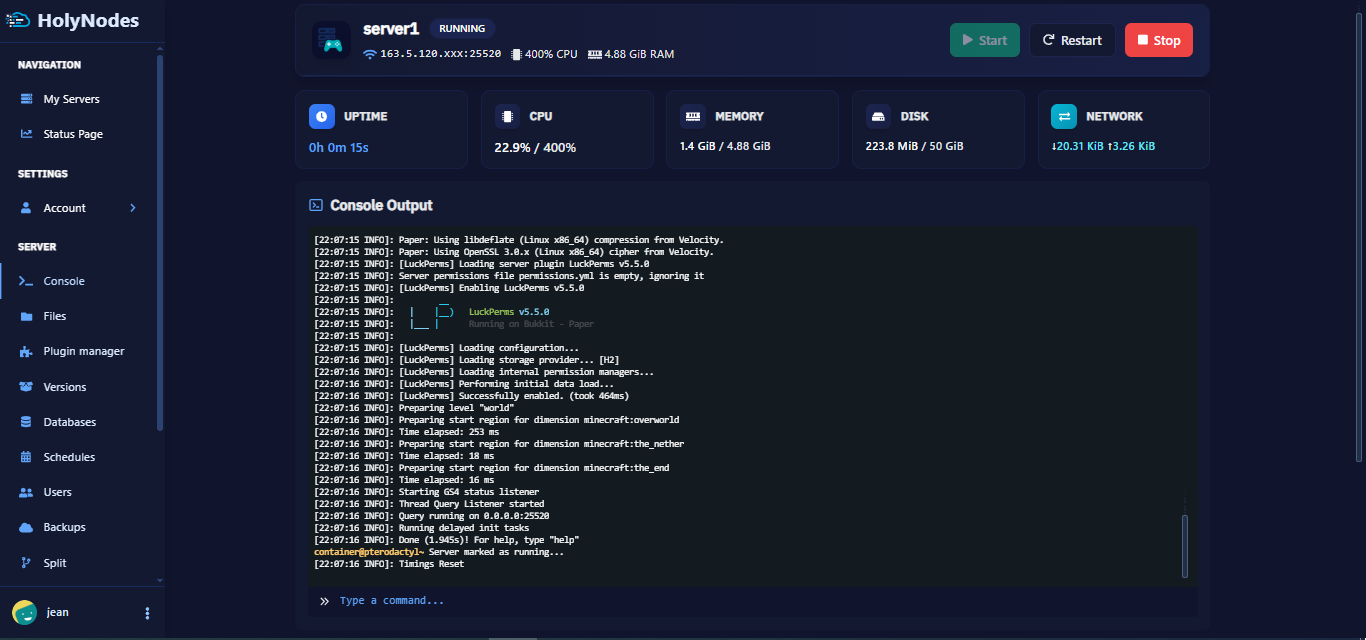
Task: Click the Console Output heading
Action: tap(381, 205)
